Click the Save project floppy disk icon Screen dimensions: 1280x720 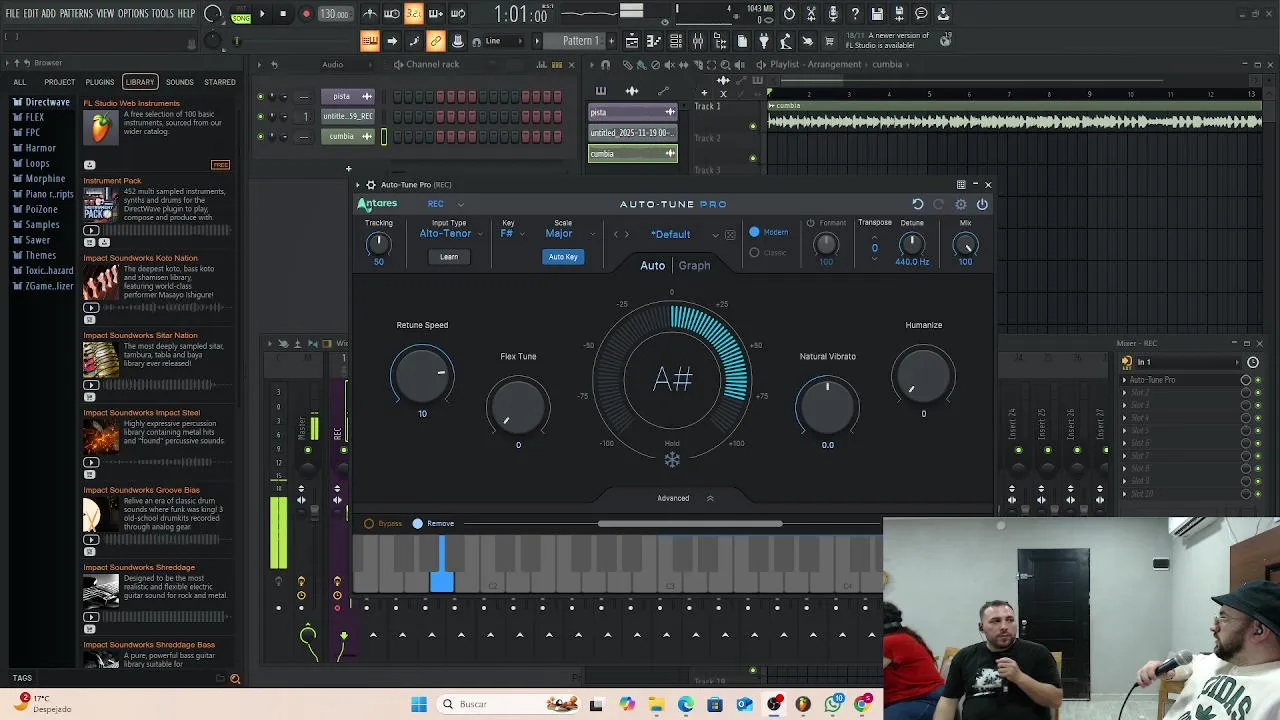(877, 14)
